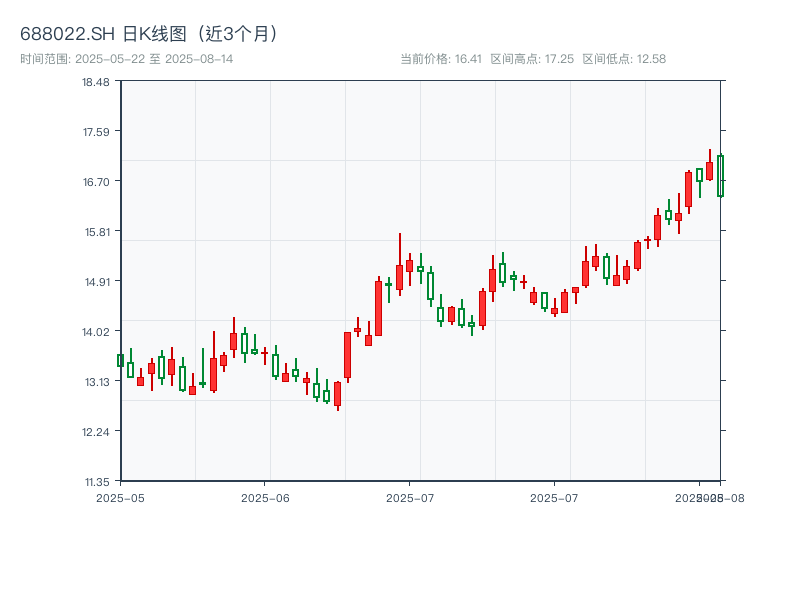Click the 16.70 y-axis tick label
800x600 pixels.
pyautogui.click(x=96, y=181)
